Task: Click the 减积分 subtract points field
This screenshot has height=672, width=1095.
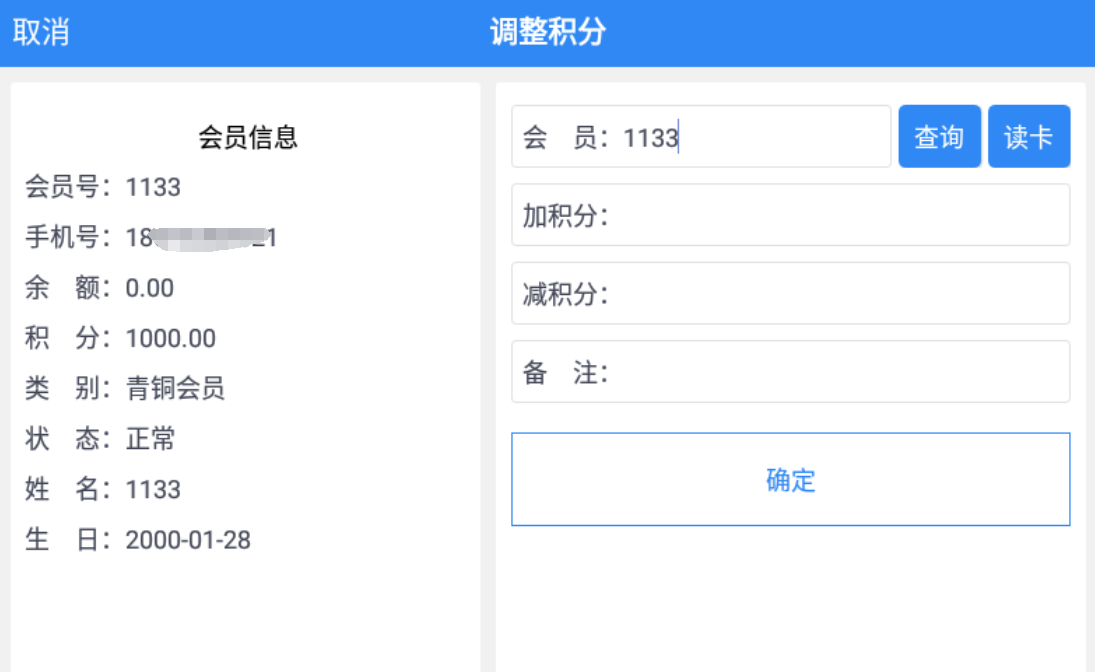Action: (x=791, y=293)
